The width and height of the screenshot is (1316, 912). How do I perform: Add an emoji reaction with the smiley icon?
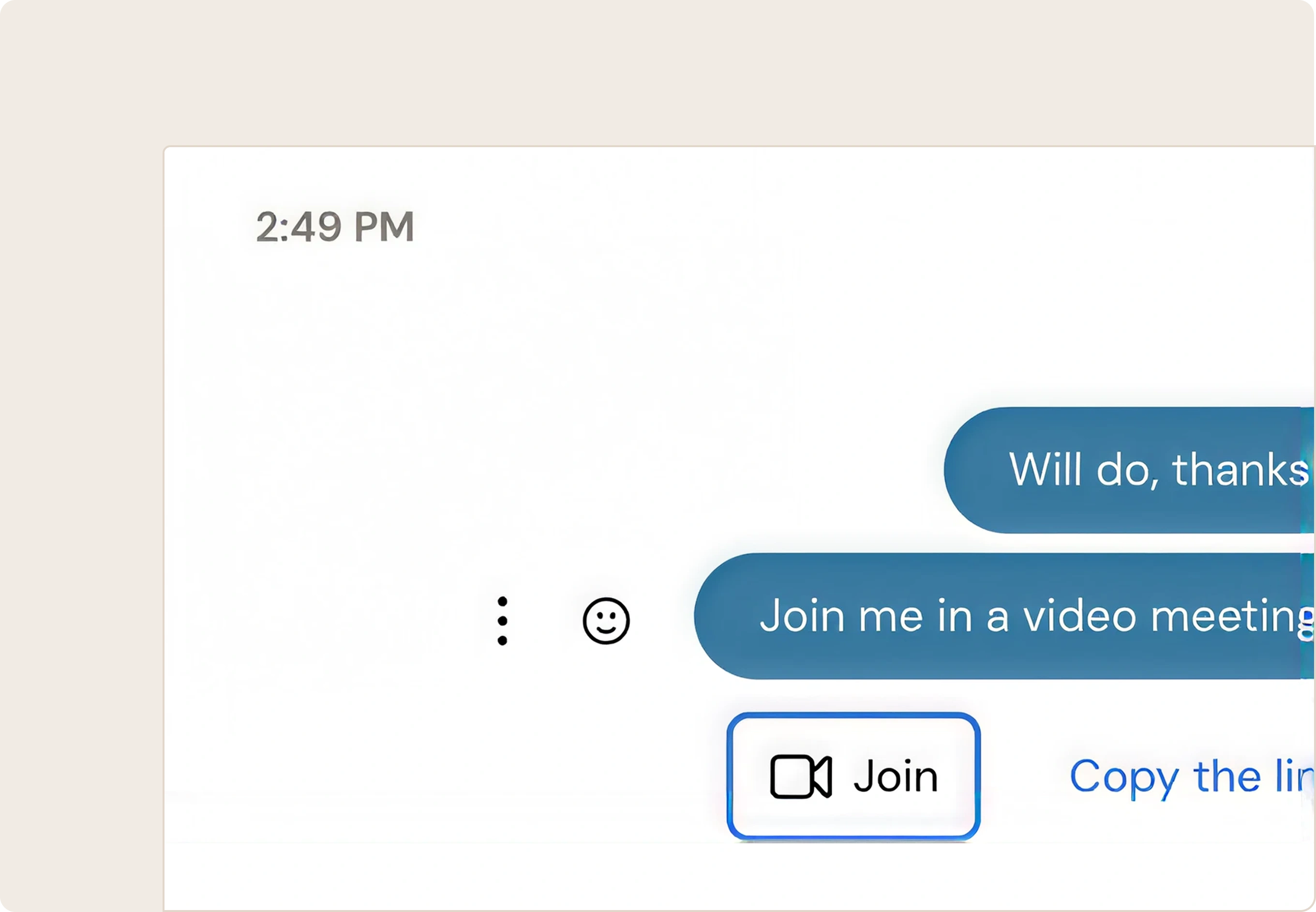[x=606, y=621]
